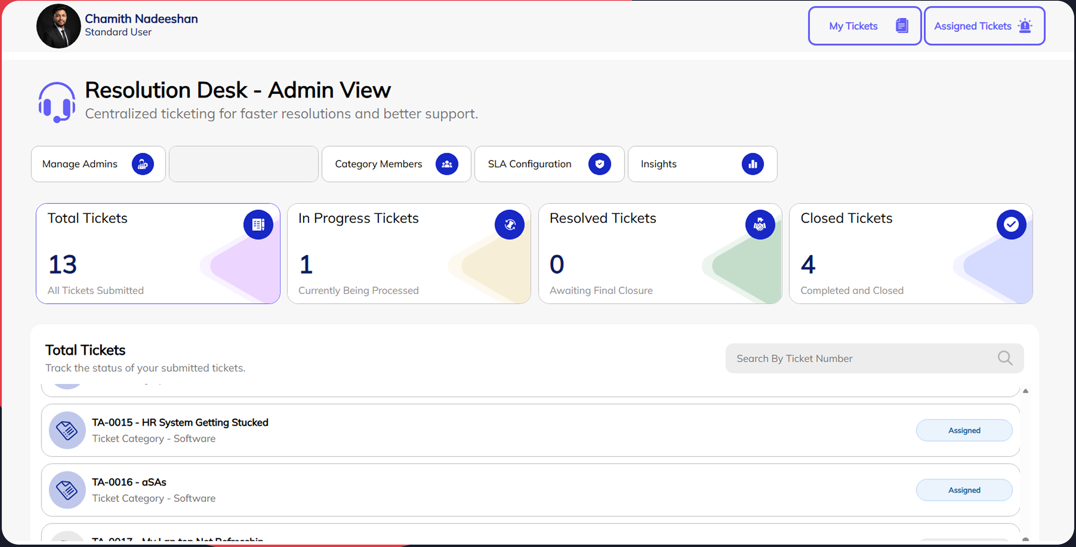Open the Assigned Tickets button
Viewport: 1076px width, 547px height.
coord(985,26)
